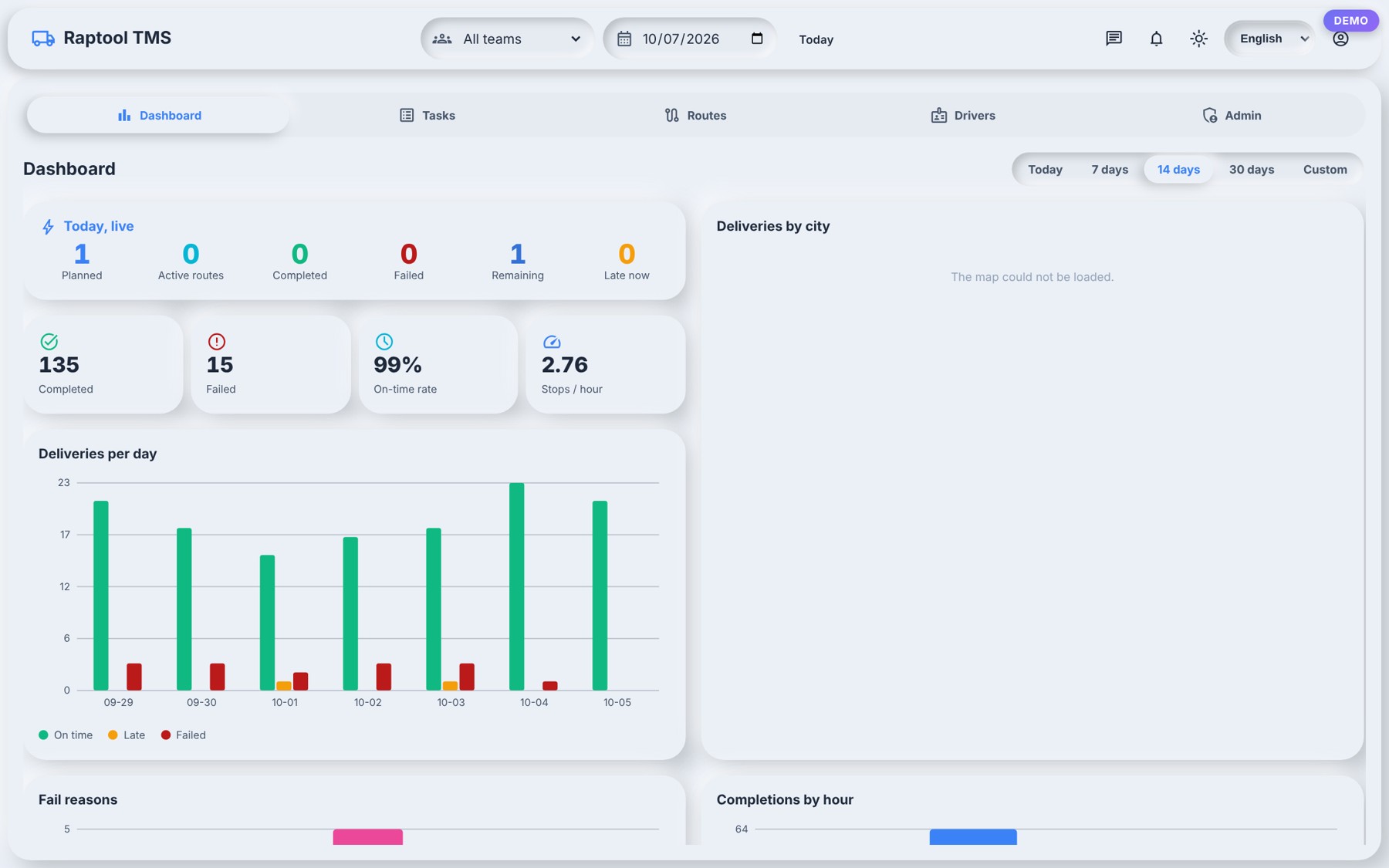Expand the All teams dropdown
Viewport: 1389px width, 868px height.
click(507, 39)
